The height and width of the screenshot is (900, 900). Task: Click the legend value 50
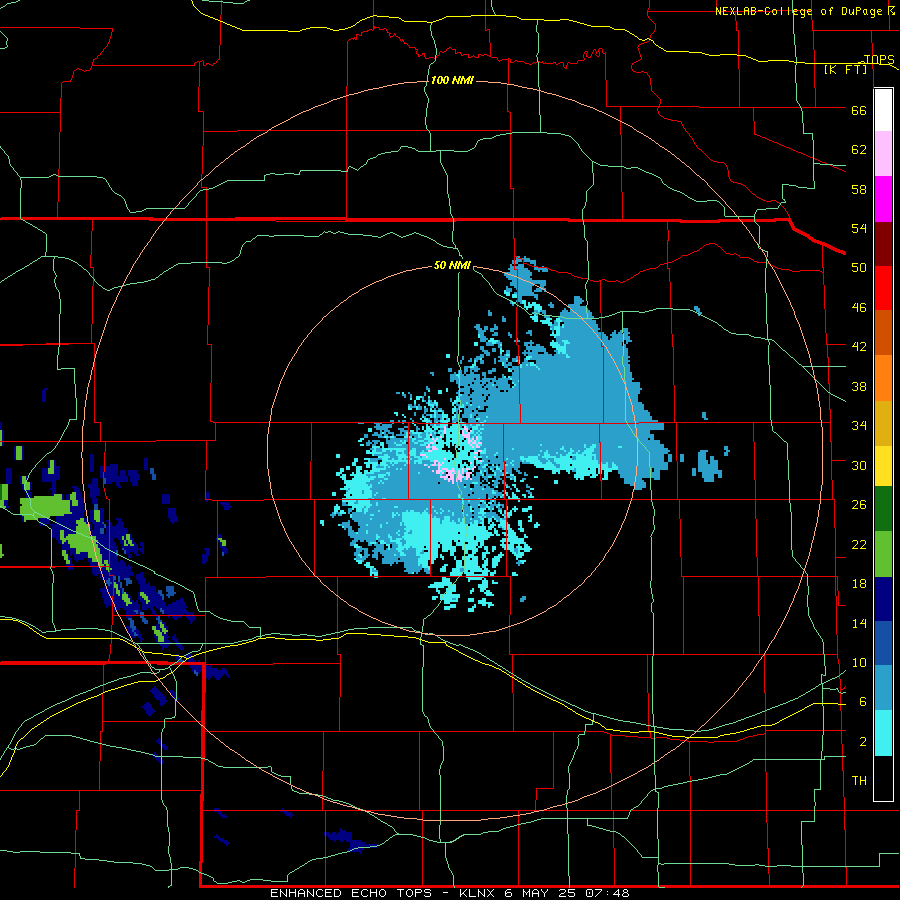(x=859, y=267)
